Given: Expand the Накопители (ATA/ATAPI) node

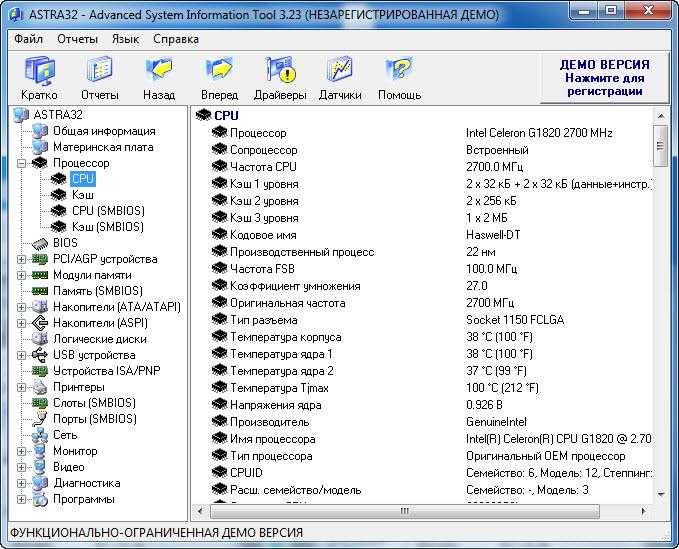Looking at the screenshot, I should coord(21,307).
